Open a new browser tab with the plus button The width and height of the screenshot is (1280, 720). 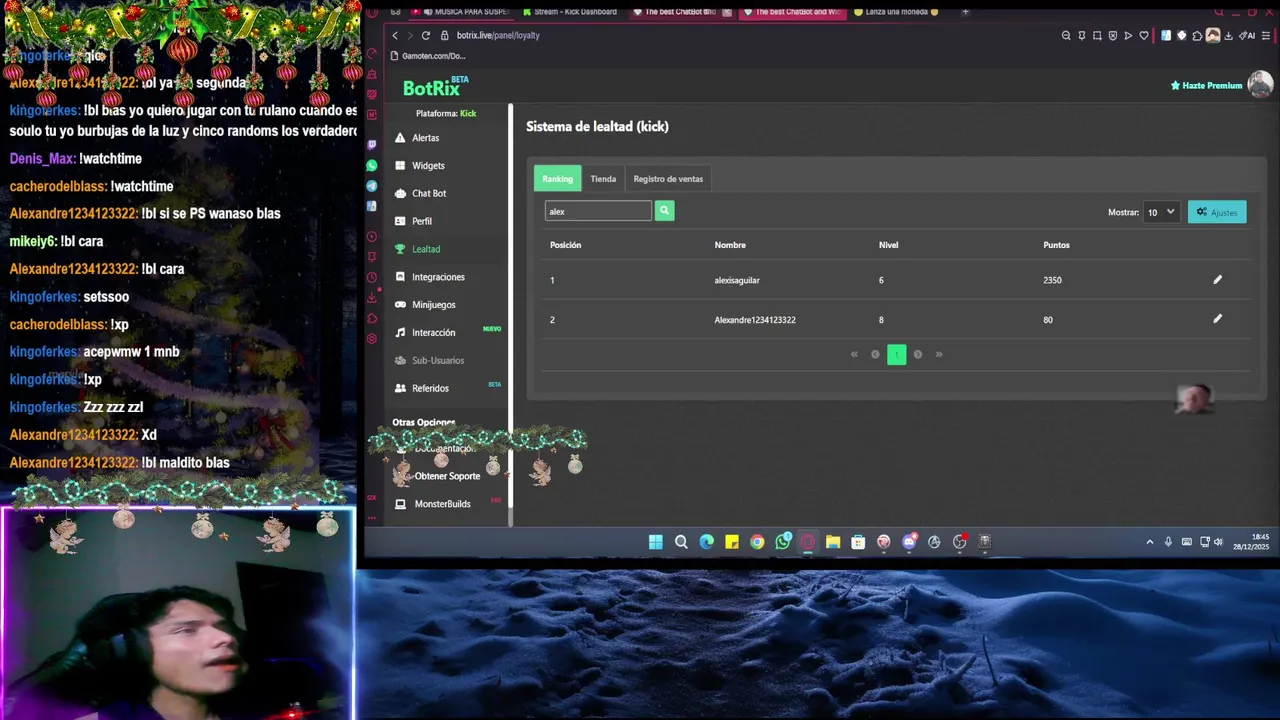pos(965,12)
